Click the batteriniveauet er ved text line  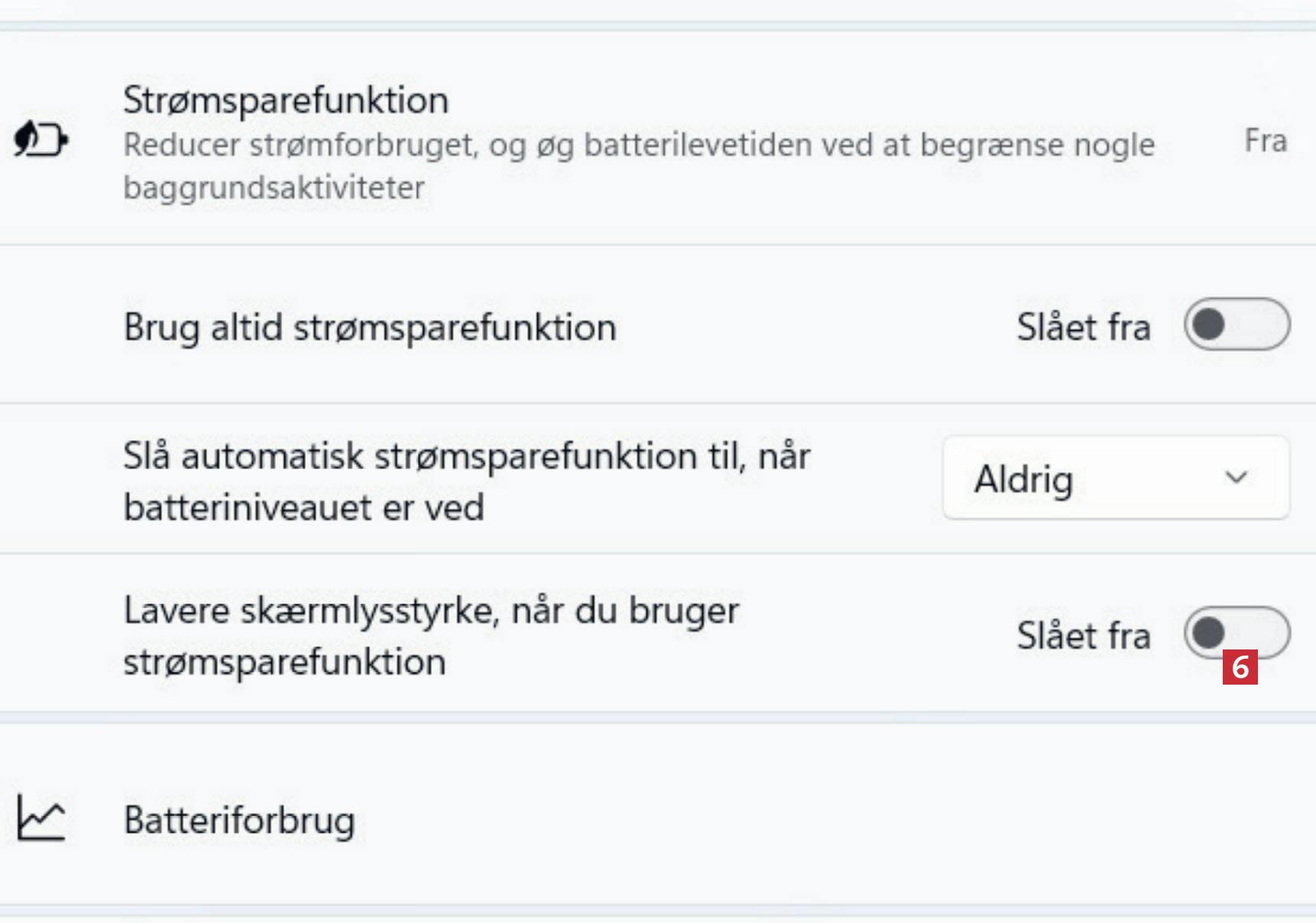point(303,507)
